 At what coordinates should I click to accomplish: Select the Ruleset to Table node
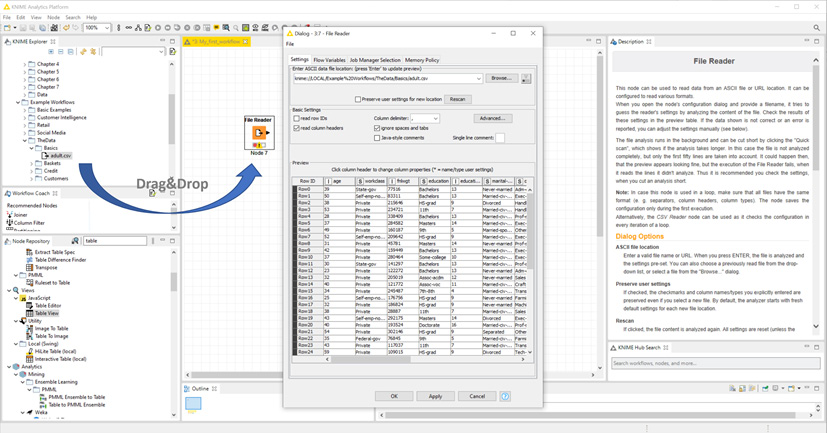[x=47, y=283]
